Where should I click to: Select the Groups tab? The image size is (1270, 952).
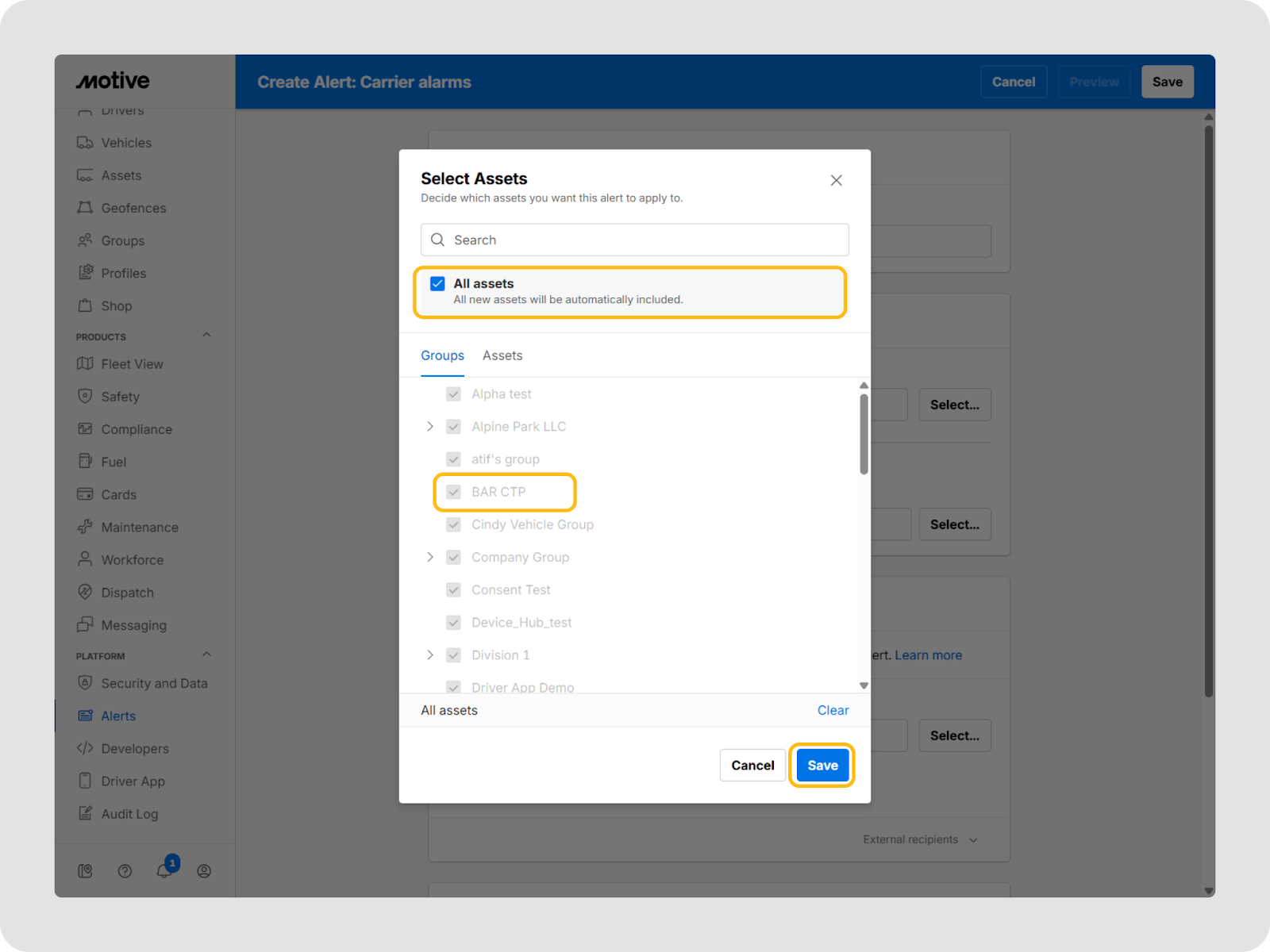pyautogui.click(x=442, y=355)
